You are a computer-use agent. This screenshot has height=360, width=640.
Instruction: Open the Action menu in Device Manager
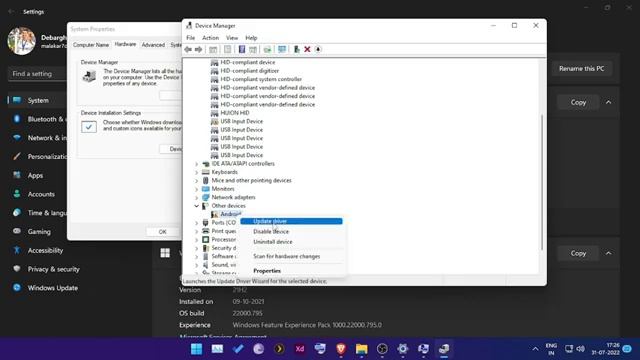pyautogui.click(x=211, y=38)
